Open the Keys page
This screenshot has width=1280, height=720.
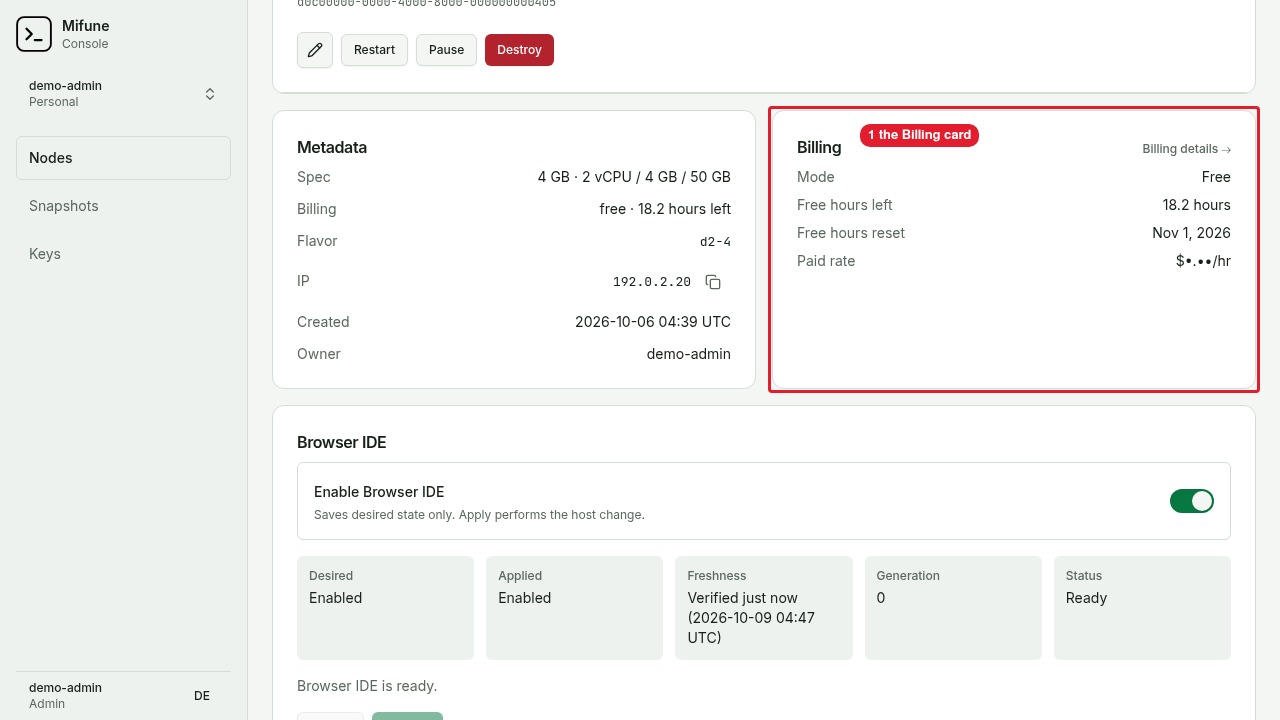(123, 254)
